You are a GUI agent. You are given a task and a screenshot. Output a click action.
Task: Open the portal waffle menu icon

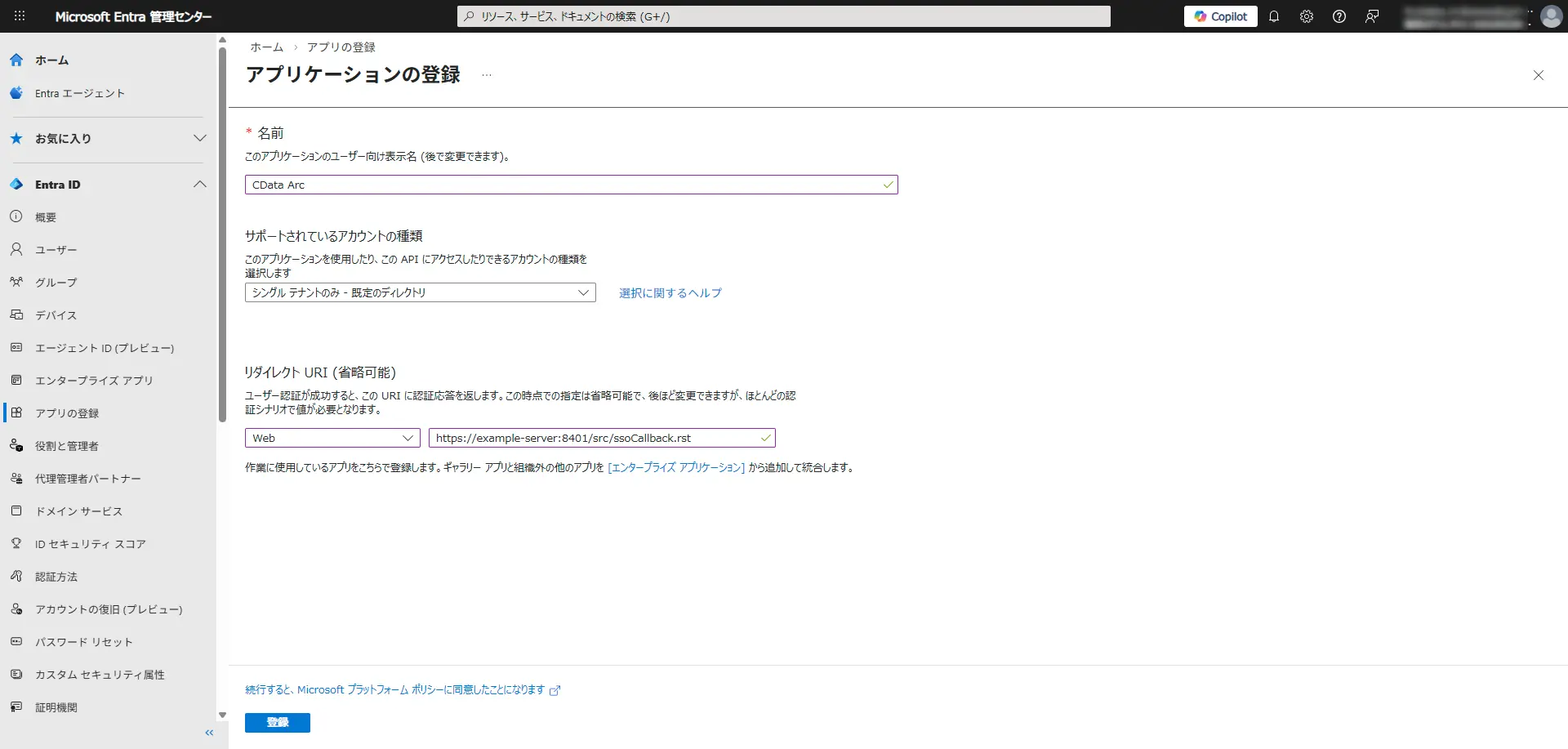pos(20,16)
